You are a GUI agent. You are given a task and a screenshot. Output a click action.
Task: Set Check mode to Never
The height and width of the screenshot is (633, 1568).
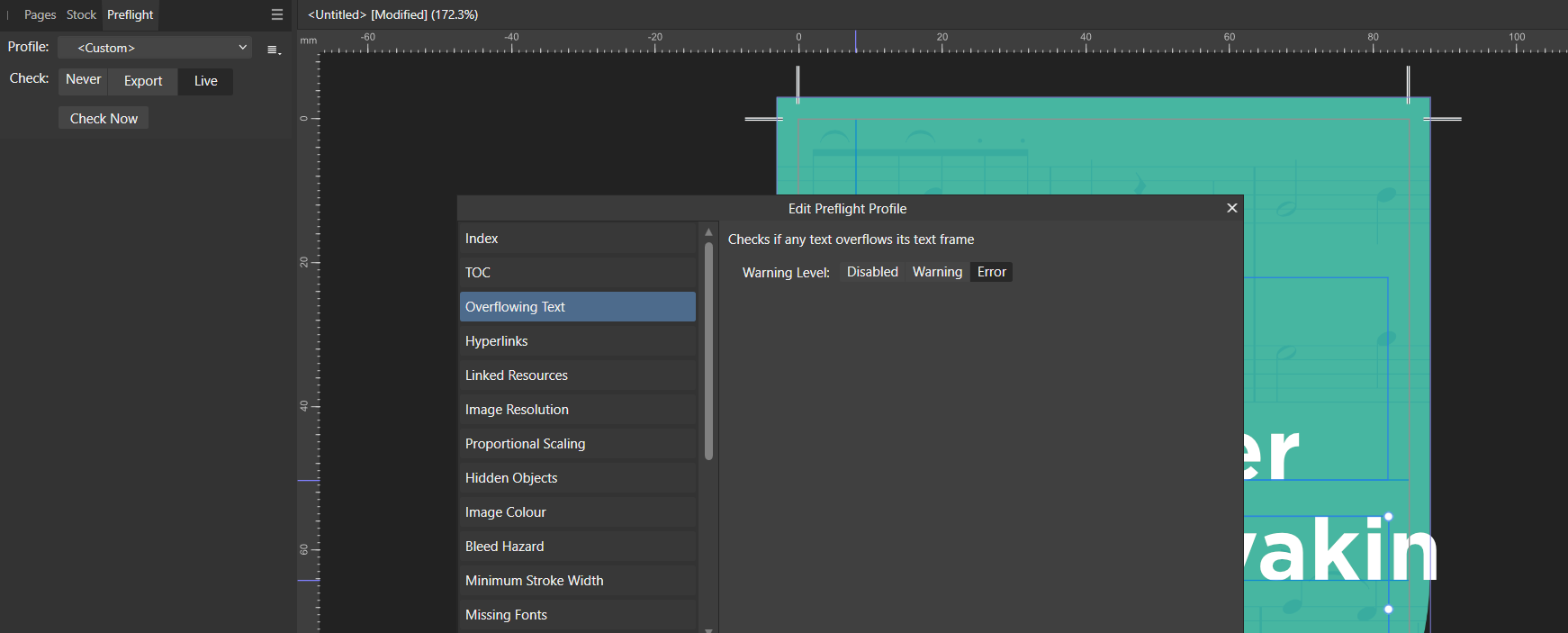click(83, 80)
